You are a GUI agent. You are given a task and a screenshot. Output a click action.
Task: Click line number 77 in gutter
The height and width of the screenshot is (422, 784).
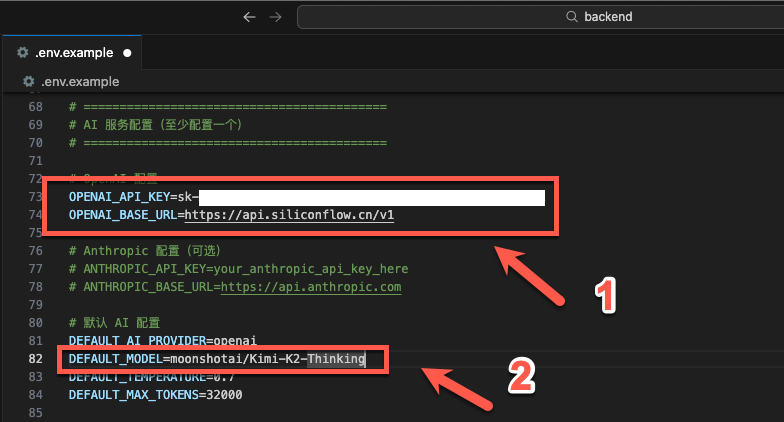pyautogui.click(x=36, y=269)
